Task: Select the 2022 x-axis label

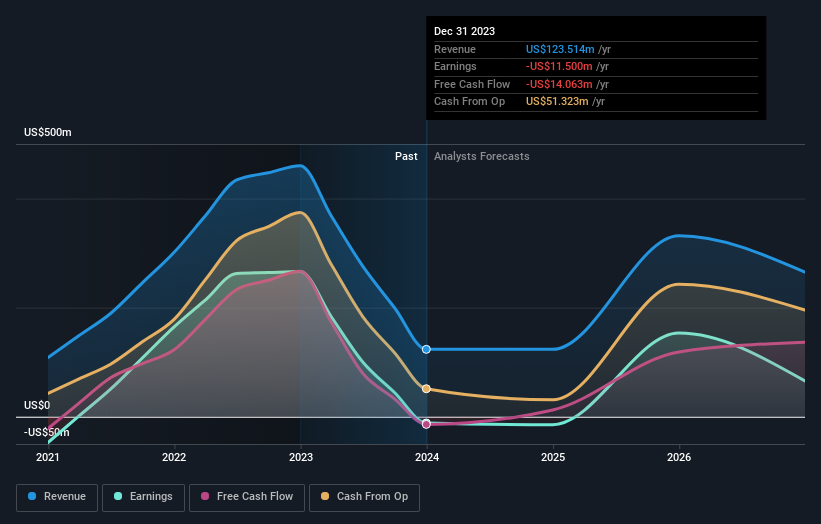Action: 174,457
